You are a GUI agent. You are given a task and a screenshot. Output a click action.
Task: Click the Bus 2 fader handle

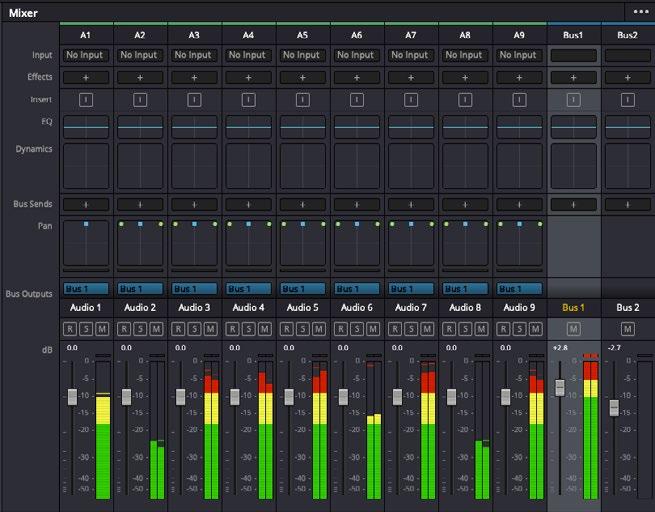[x=614, y=407]
